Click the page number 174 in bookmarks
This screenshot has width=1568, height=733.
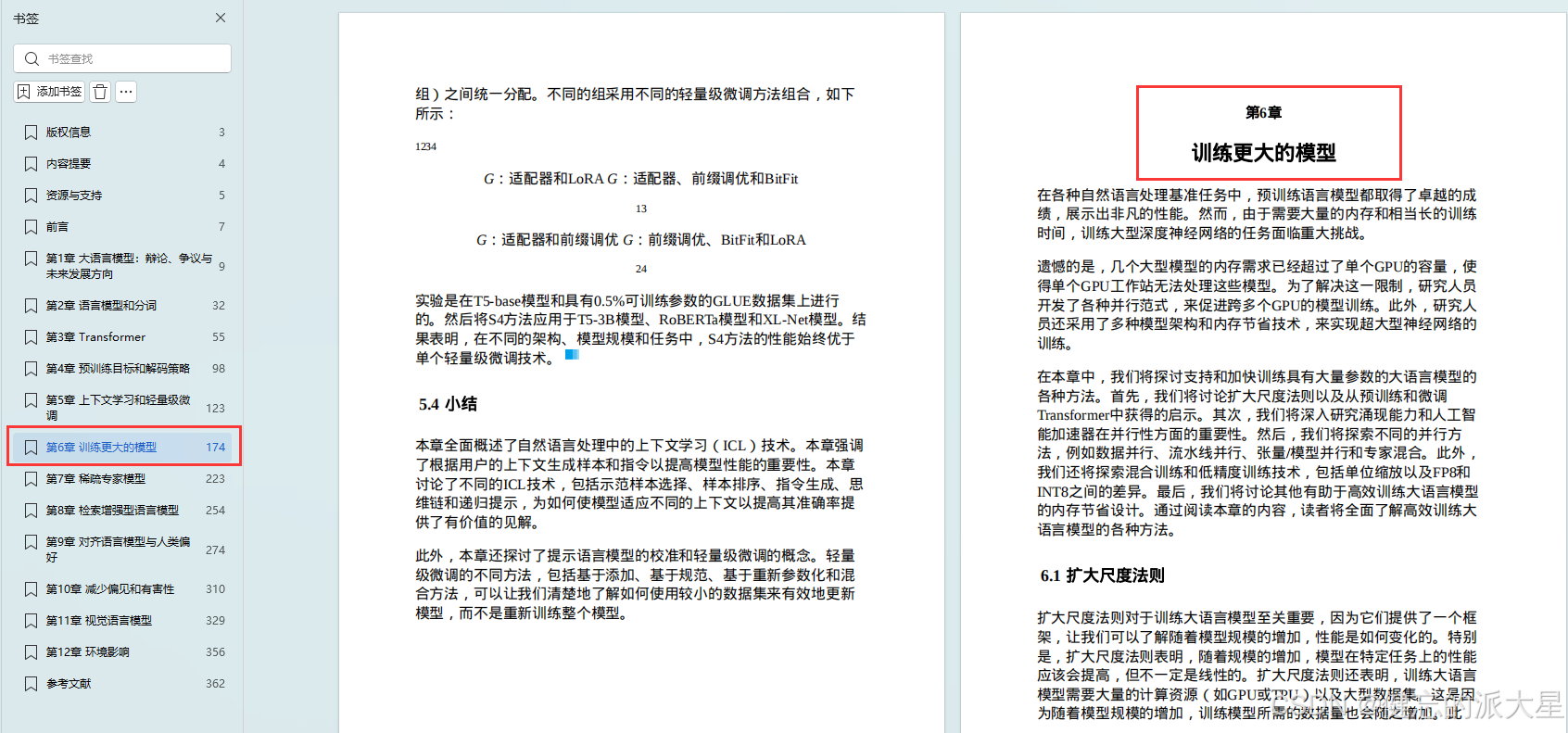(x=215, y=448)
